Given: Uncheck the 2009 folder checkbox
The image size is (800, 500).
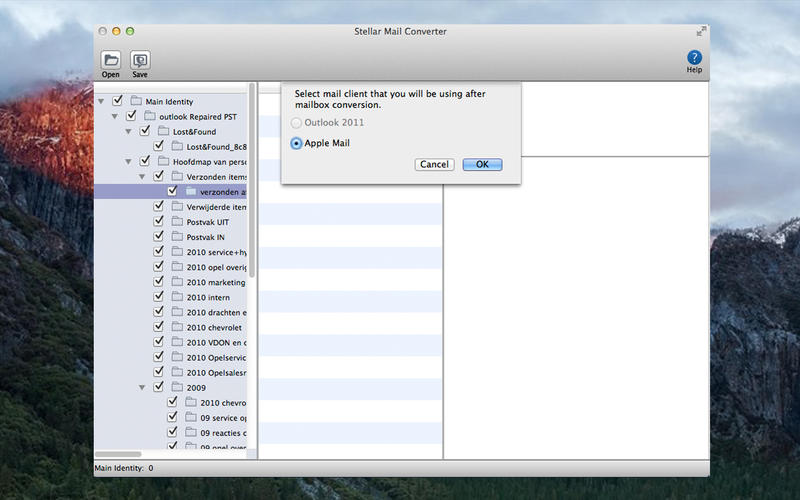Looking at the screenshot, I should tap(159, 386).
